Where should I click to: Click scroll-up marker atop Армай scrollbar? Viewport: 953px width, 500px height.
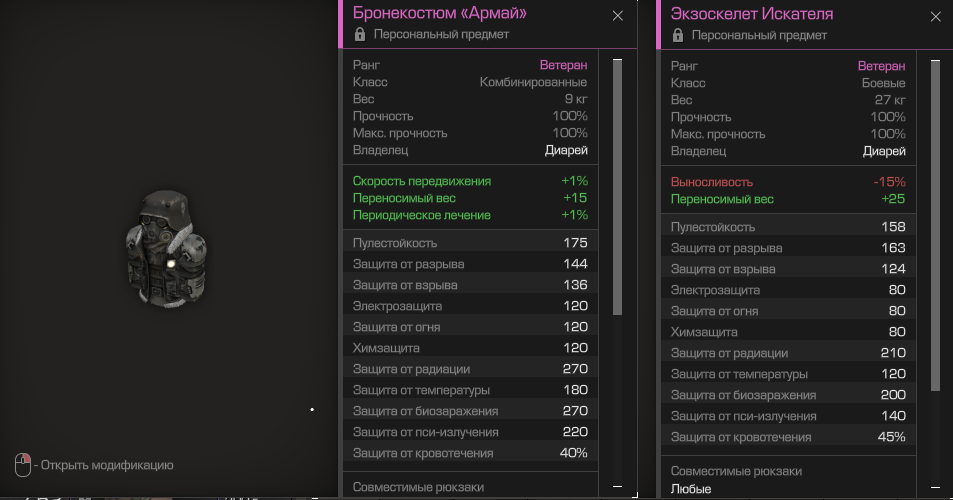point(617,61)
